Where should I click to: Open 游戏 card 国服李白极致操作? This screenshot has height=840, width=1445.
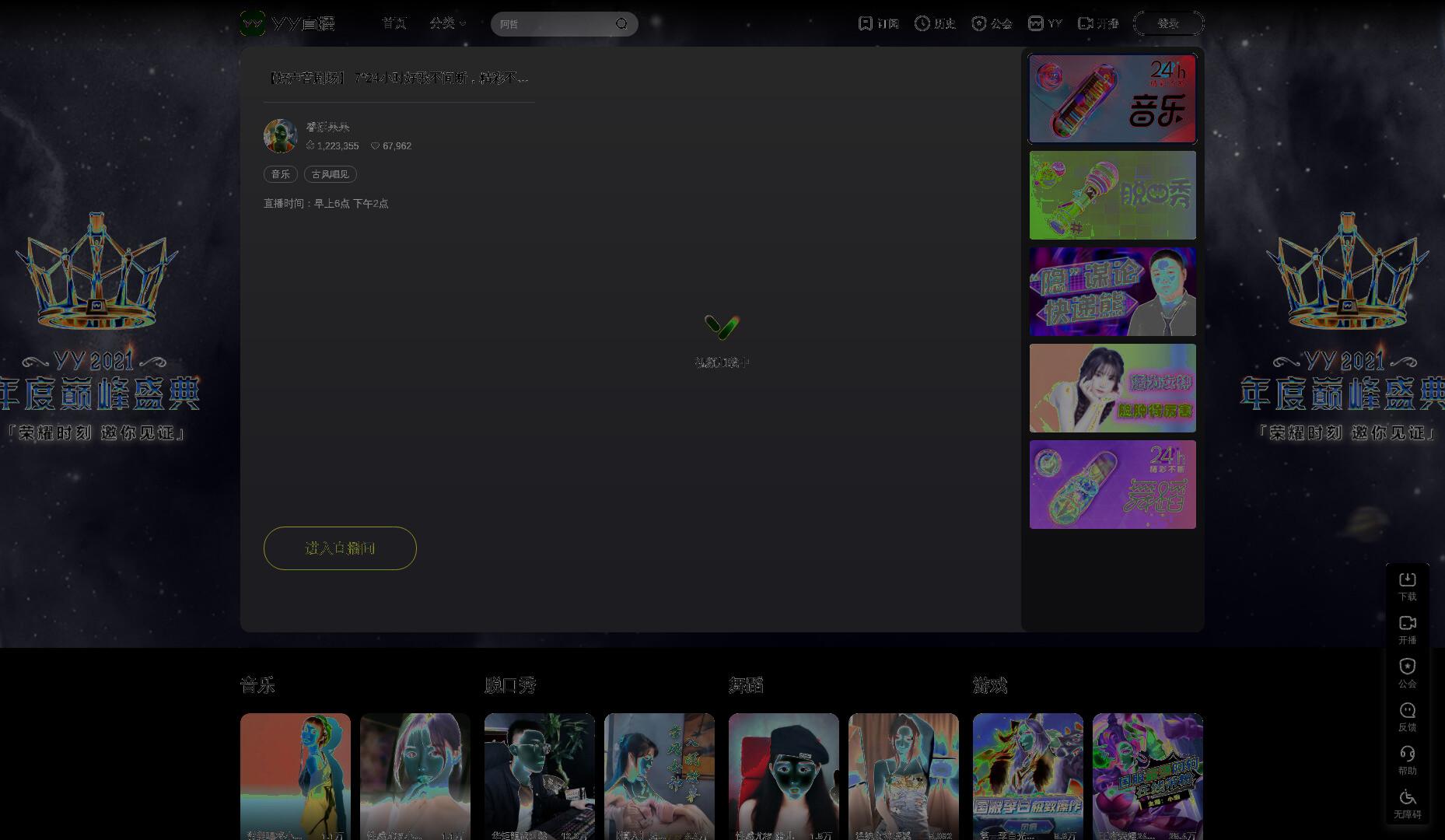pyautogui.click(x=1028, y=776)
